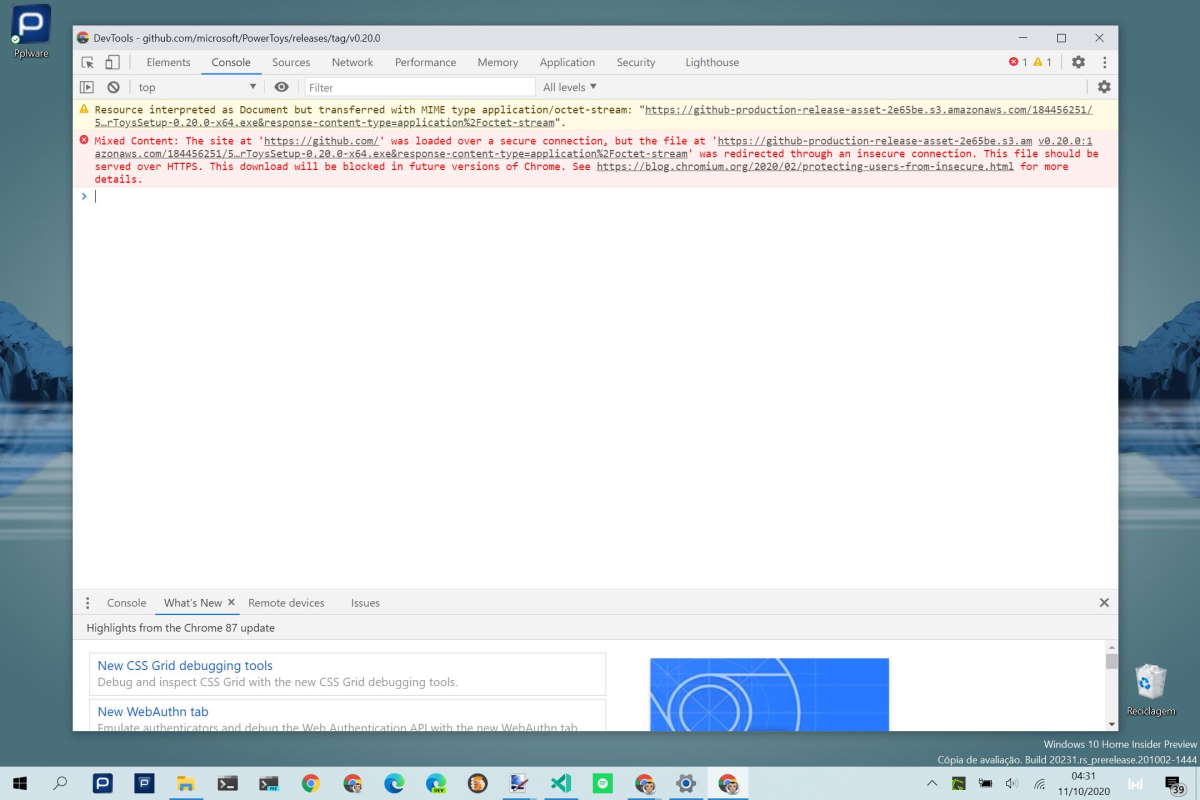Launch Visual Studio Code from taskbar

tap(560, 784)
